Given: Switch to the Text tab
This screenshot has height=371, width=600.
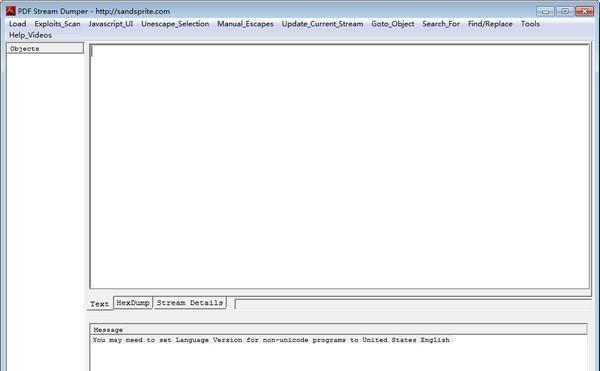Looking at the screenshot, I should pos(99,304).
